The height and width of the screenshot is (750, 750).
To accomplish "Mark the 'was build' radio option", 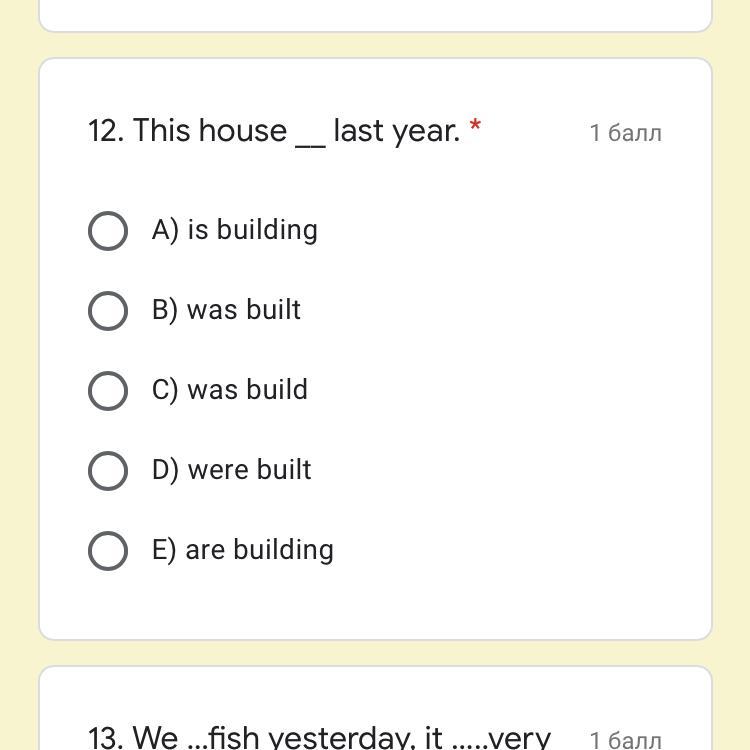I will 108,391.
